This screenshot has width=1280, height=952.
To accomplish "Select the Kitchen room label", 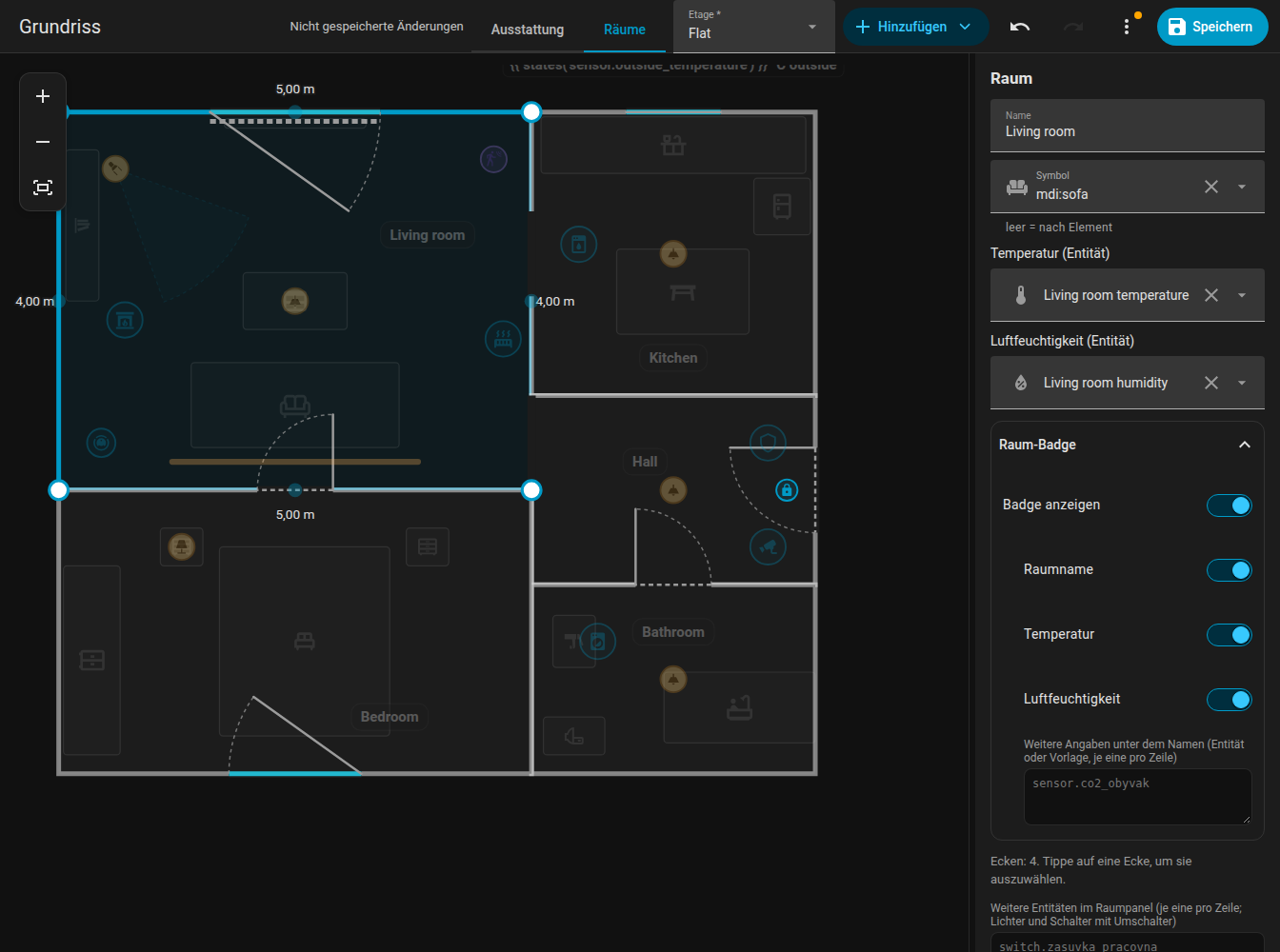I will click(673, 358).
